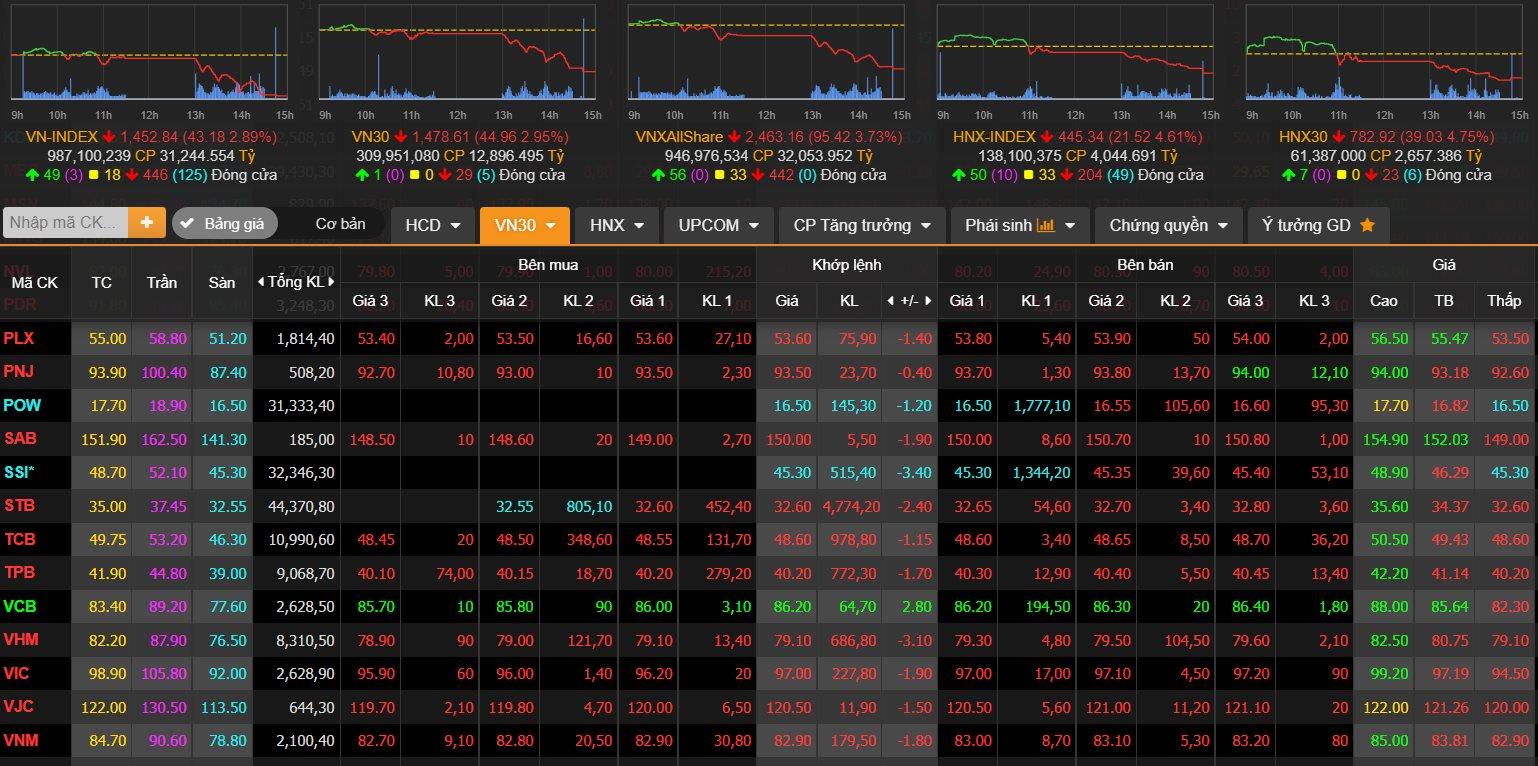The image size is (1538, 766).
Task: Click STB matched volume 4,774,20
Action: coord(849,507)
